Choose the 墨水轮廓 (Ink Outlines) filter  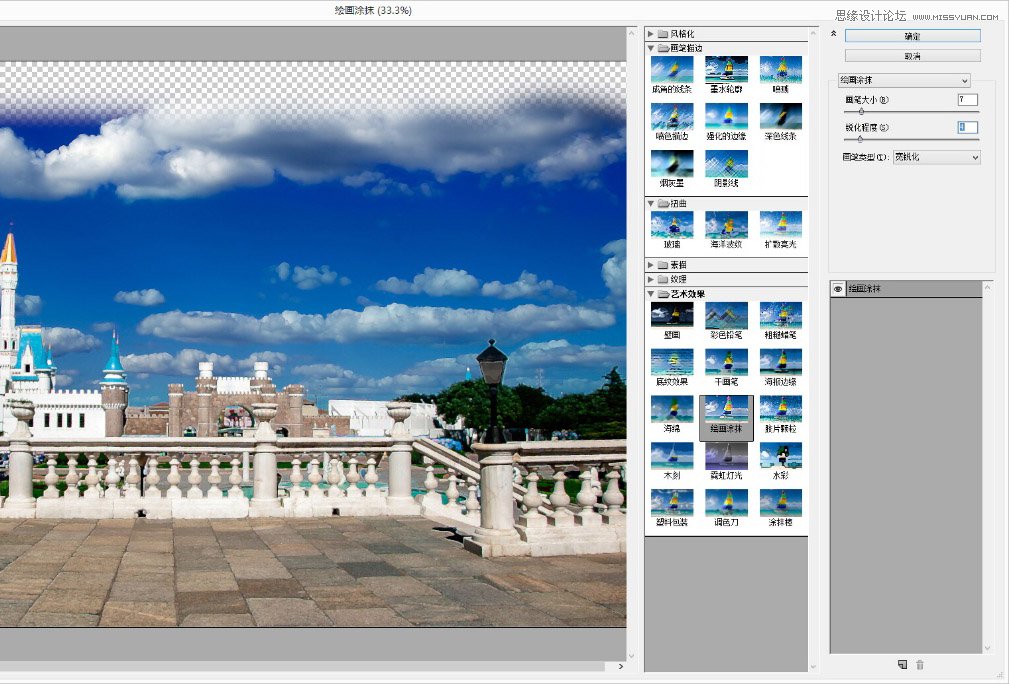(x=726, y=69)
